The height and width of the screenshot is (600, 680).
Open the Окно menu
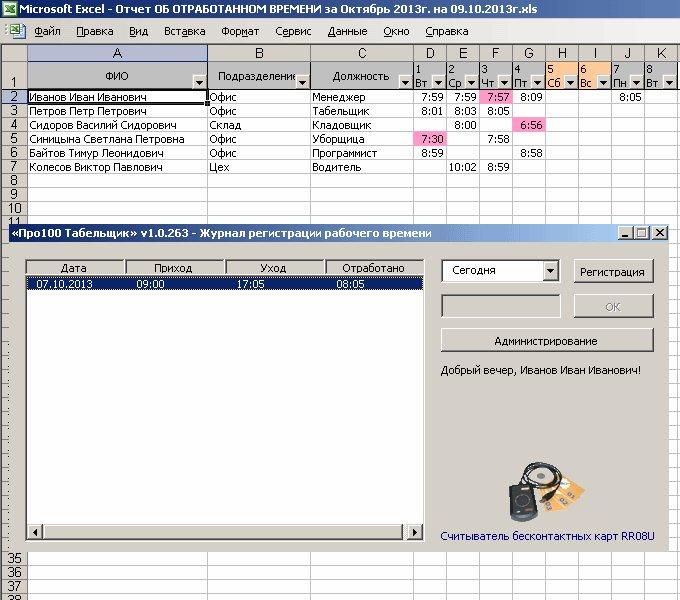(396, 32)
